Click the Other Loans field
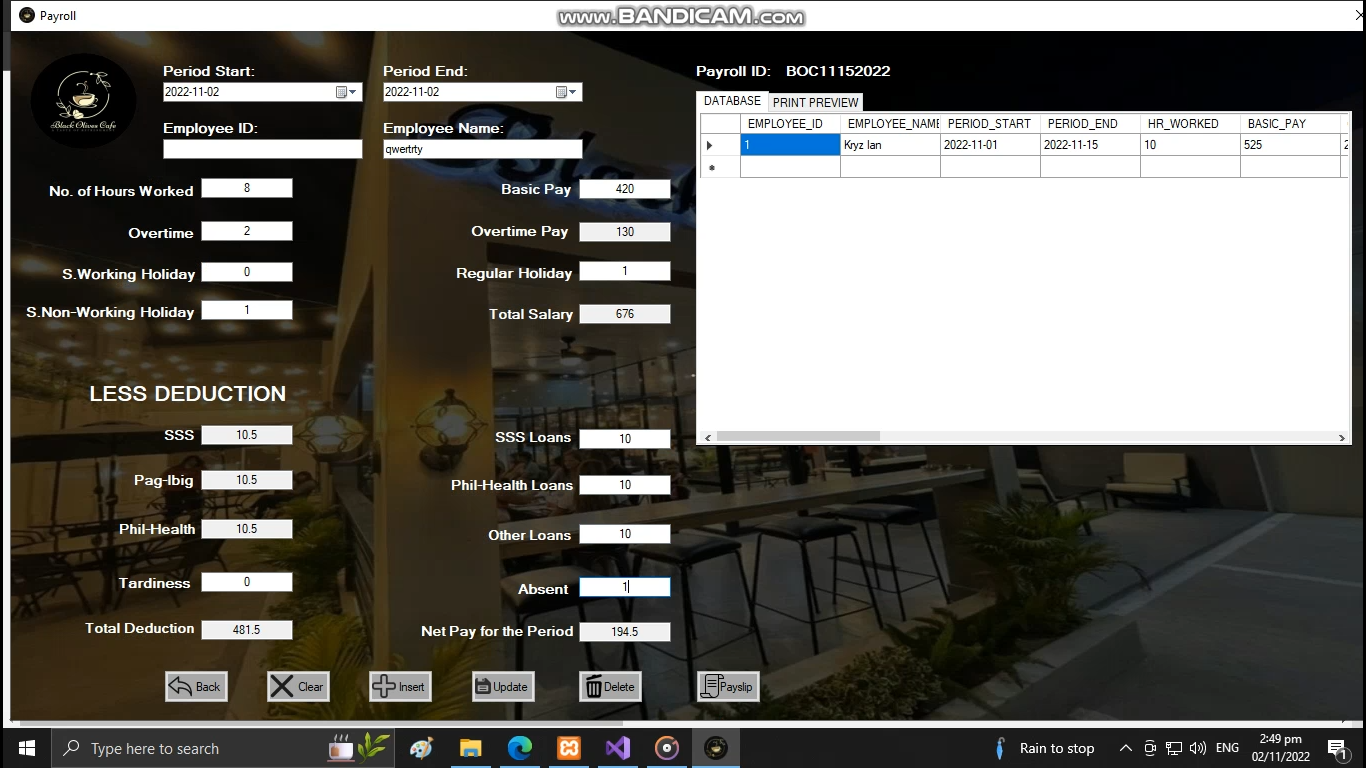This screenshot has height=768, width=1366. pos(625,534)
